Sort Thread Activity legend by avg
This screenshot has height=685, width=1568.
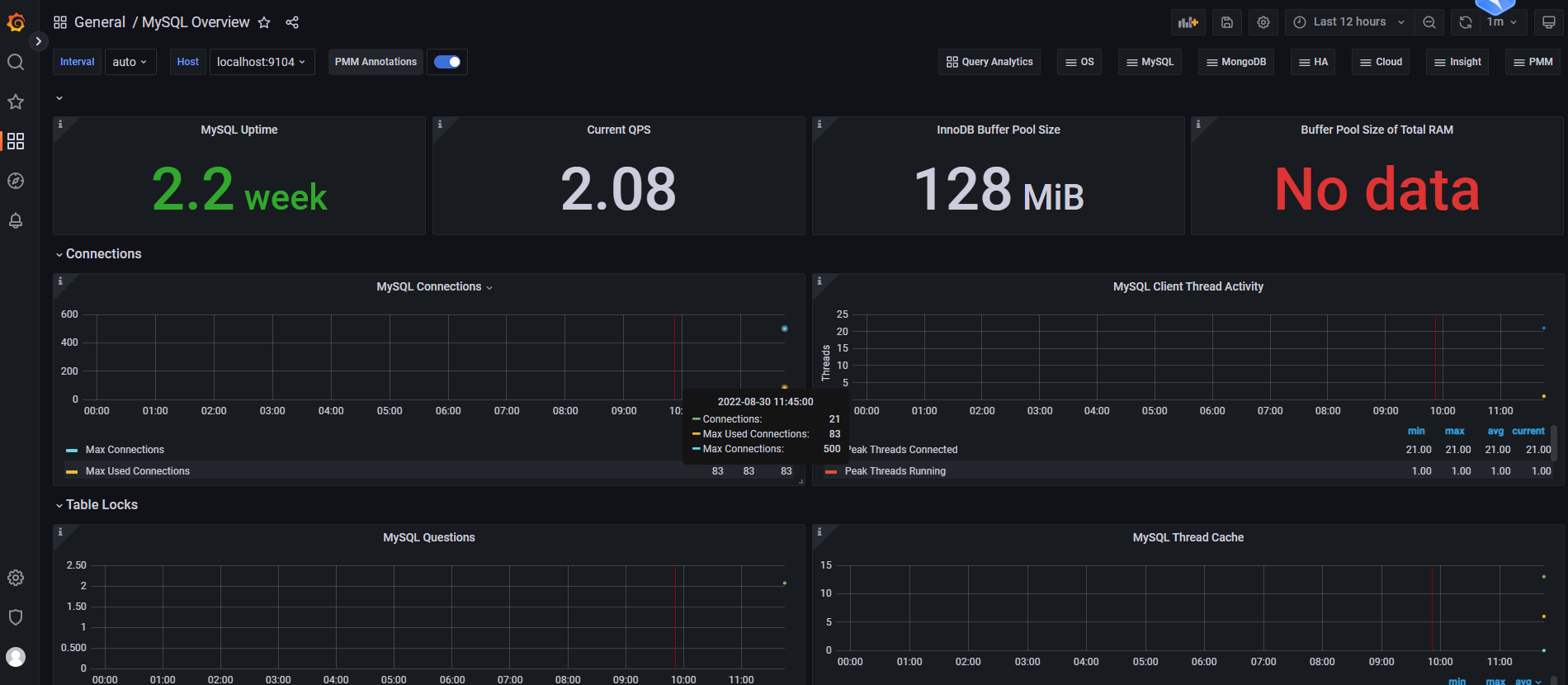click(1495, 431)
